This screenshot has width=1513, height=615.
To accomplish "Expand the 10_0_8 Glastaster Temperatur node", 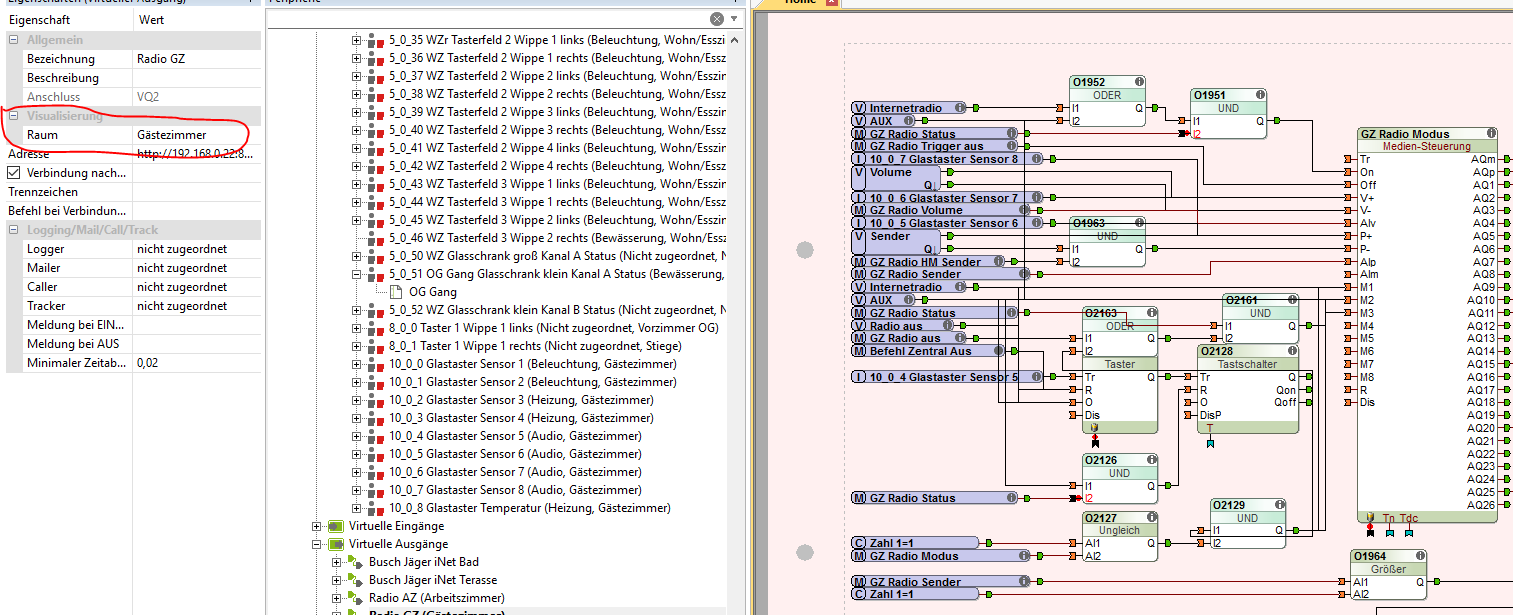I will [x=356, y=508].
